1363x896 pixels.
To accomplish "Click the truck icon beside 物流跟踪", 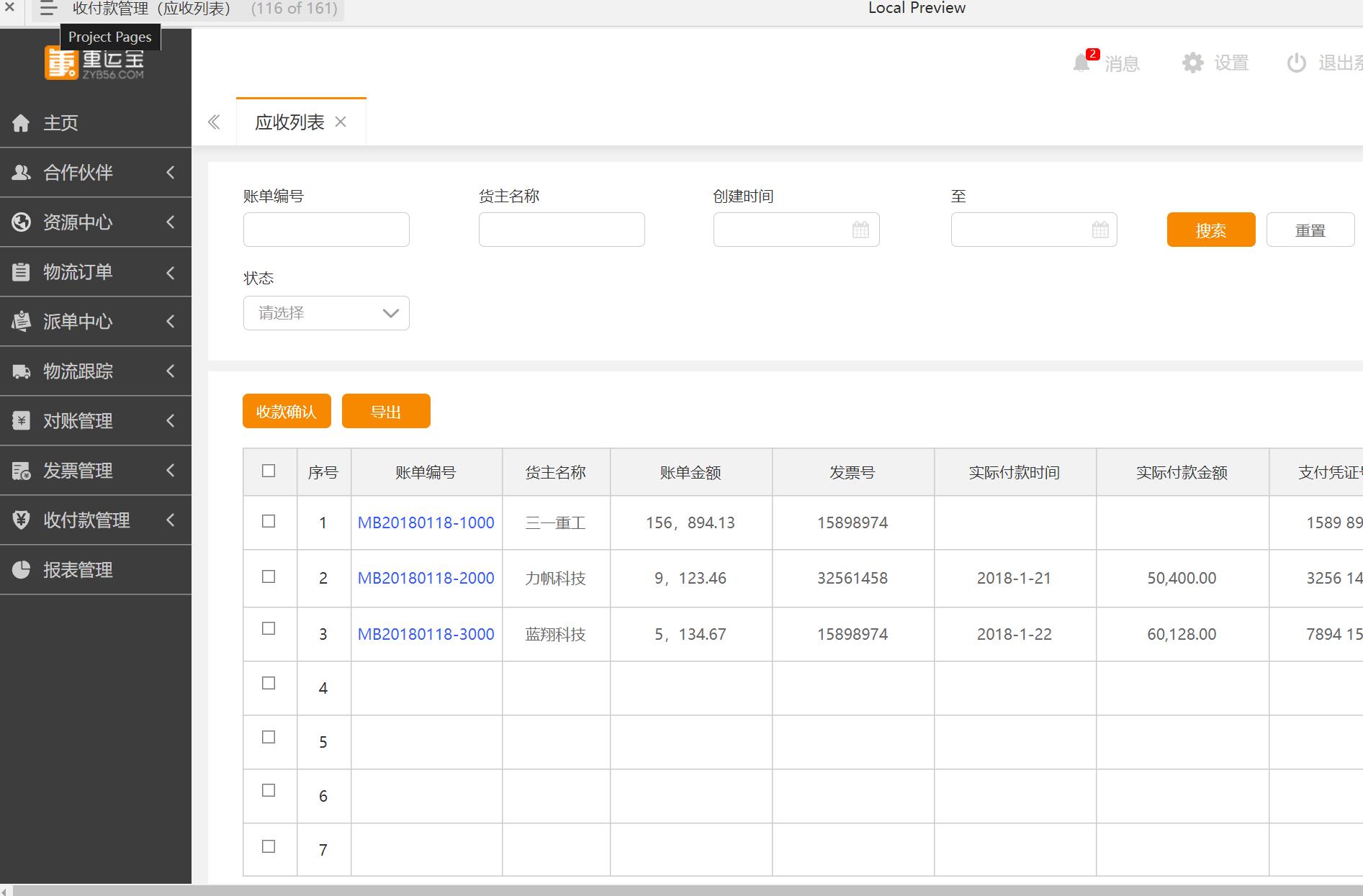I will click(x=21, y=371).
